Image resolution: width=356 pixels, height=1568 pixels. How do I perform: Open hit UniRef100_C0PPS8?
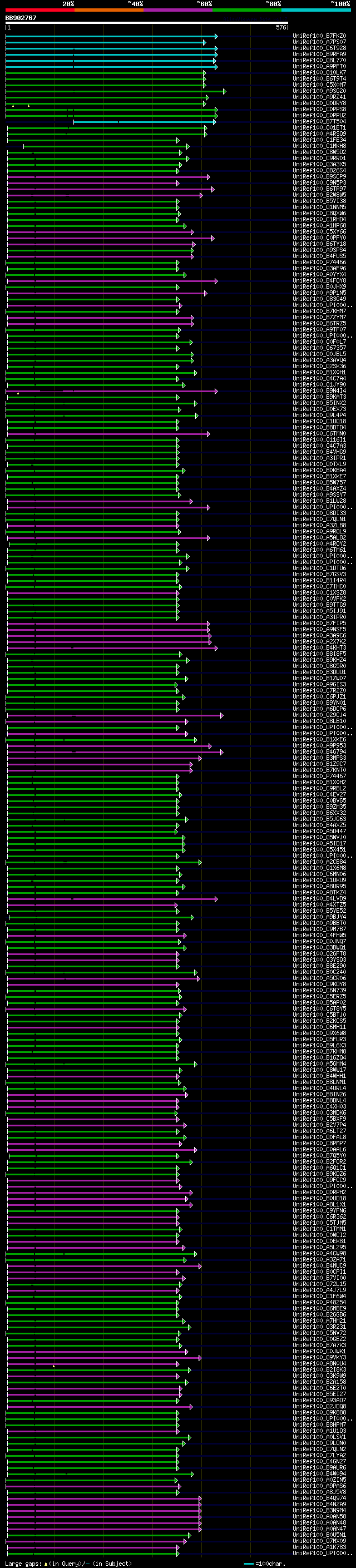click(319, 110)
